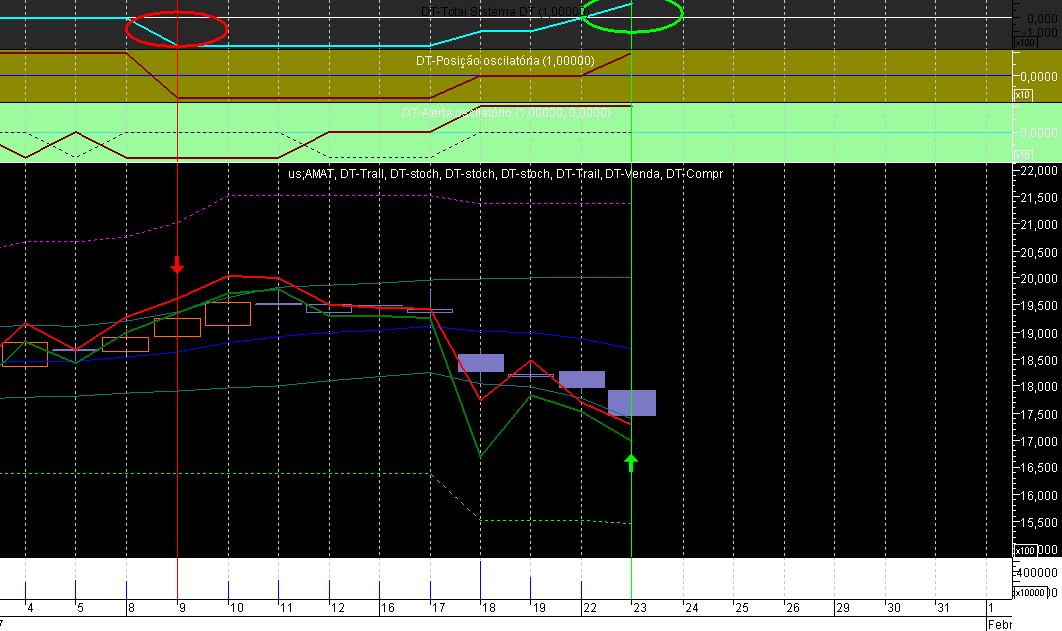Click the 20,500 price axis label

[x=1040, y=253]
